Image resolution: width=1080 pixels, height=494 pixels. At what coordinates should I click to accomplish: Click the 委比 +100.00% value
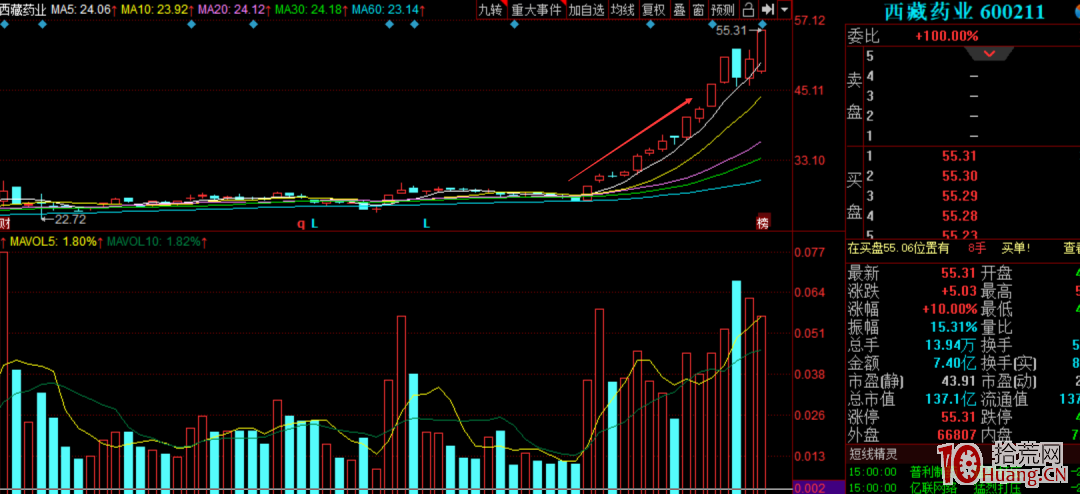[946, 36]
